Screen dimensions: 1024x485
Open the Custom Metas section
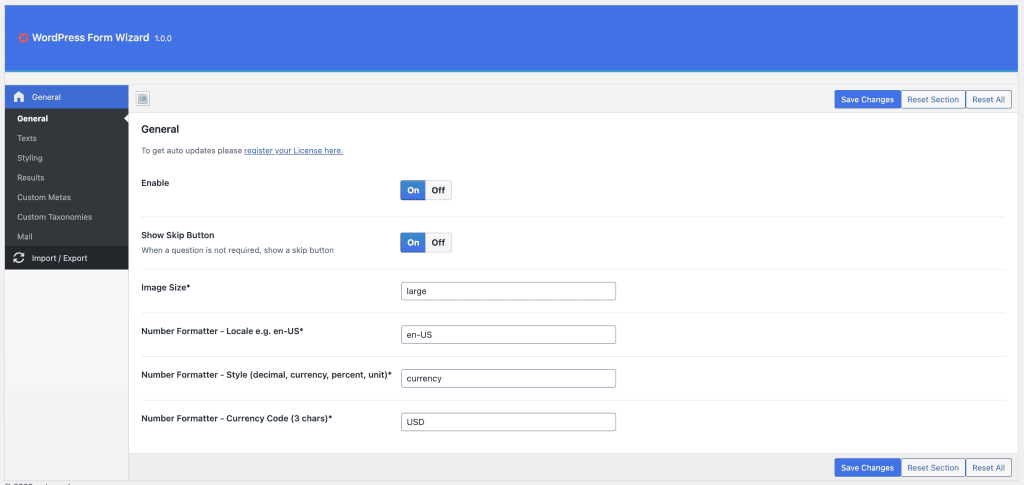67,197
